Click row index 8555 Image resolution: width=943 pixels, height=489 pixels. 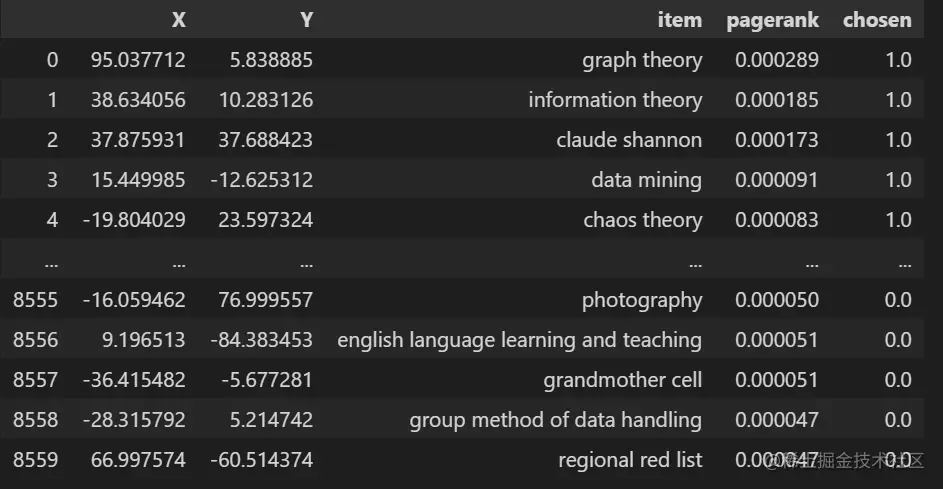pos(35,300)
